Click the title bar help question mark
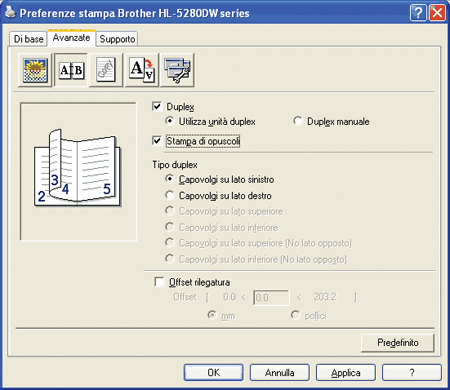This screenshot has height=390, width=450. [x=418, y=13]
